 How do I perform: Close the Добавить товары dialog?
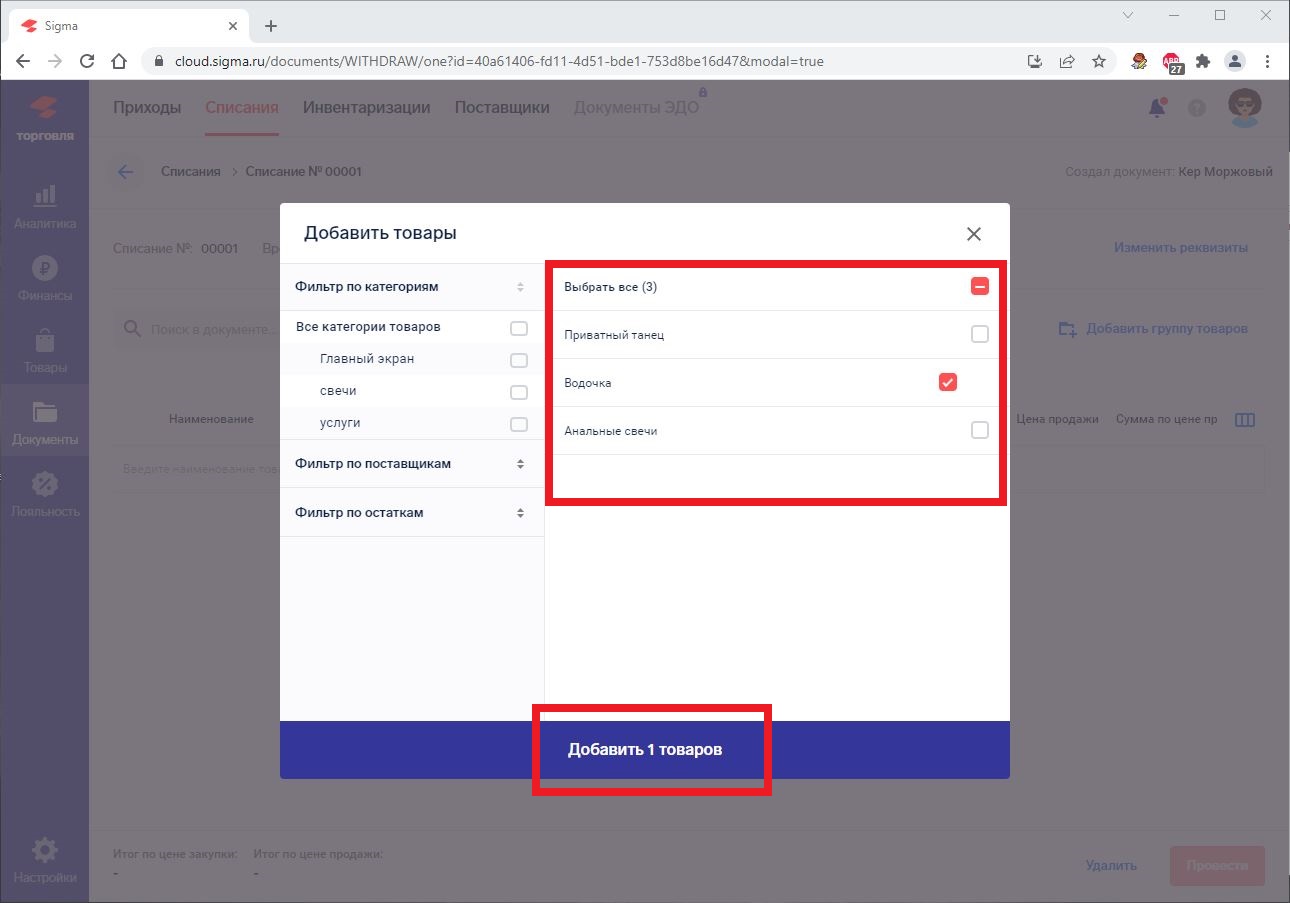973,234
